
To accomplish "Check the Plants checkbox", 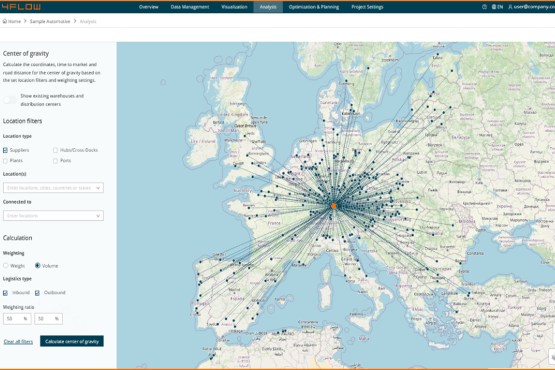I will point(5,161).
